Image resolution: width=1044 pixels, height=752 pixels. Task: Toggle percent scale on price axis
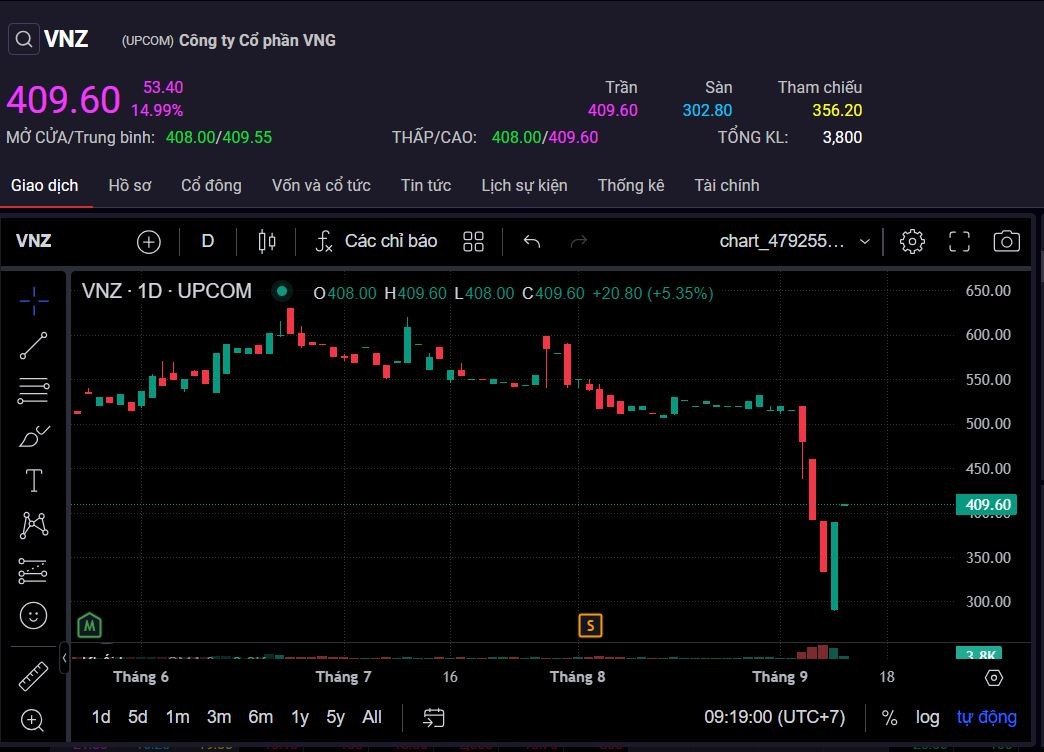point(889,717)
